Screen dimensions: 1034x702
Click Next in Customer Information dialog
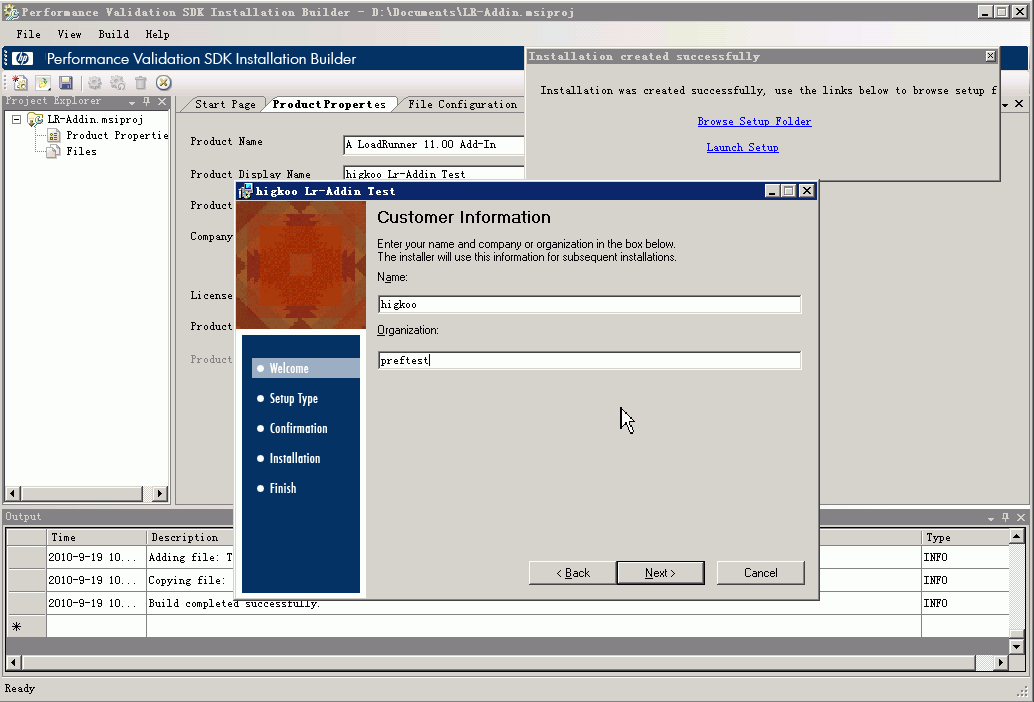(x=660, y=573)
